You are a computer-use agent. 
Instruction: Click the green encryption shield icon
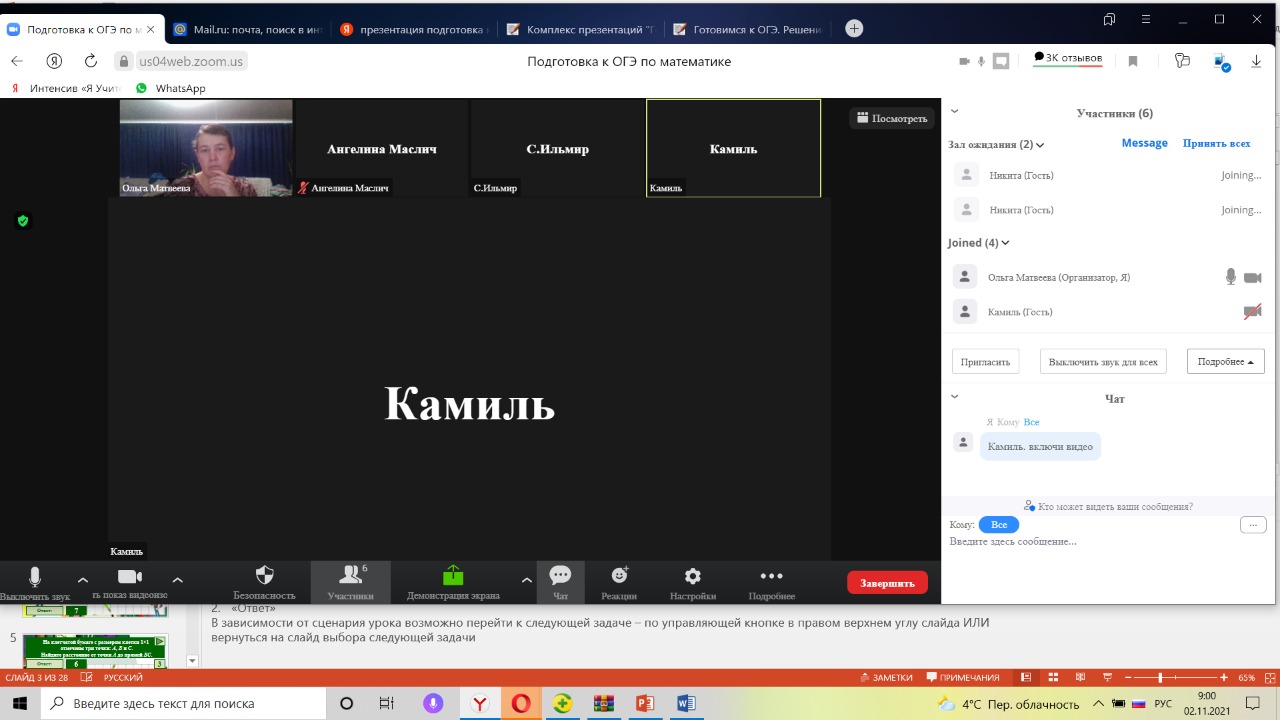pyautogui.click(x=23, y=221)
